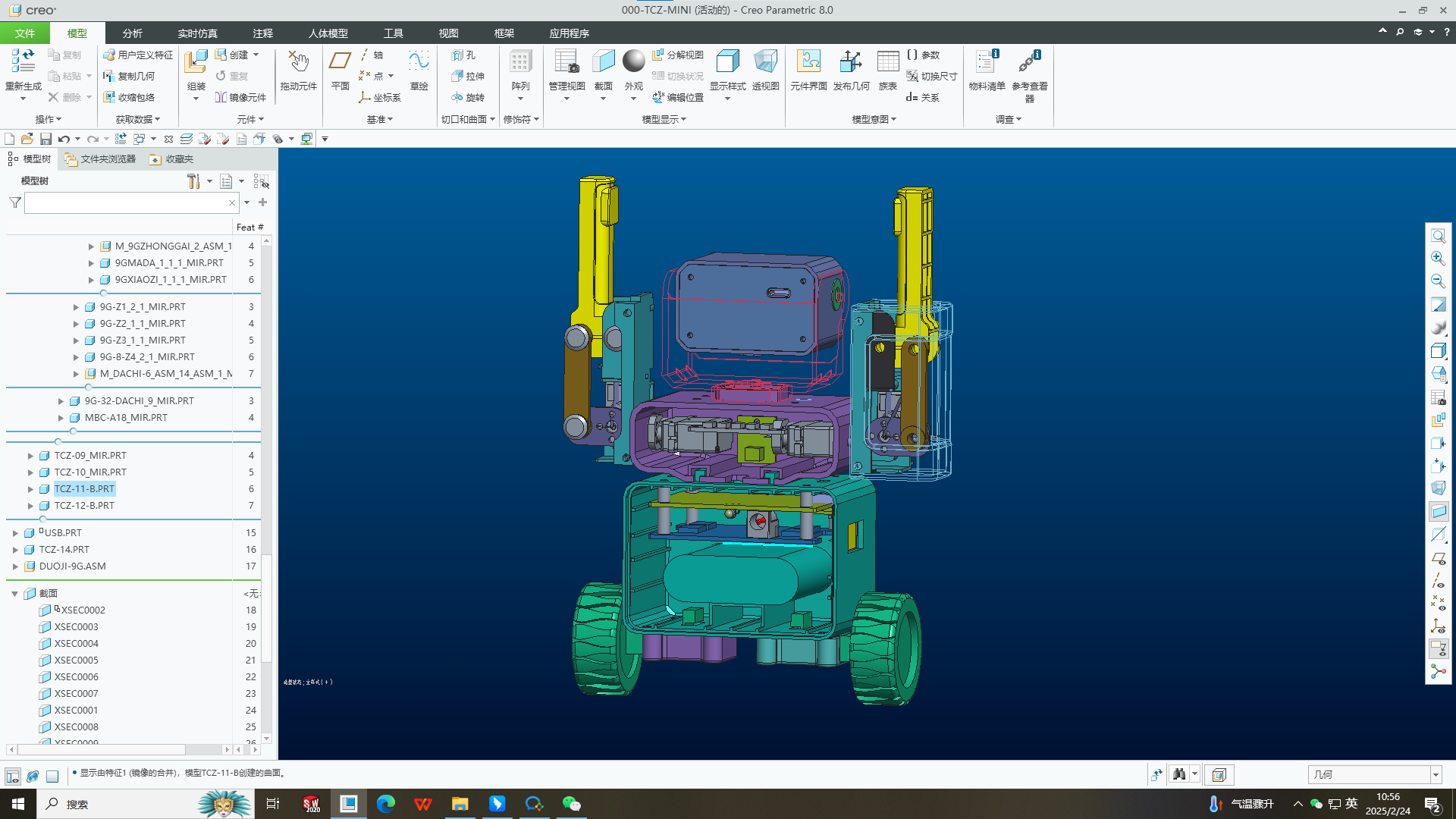
Task: Open the 几何 selection filter combo box
Action: coord(1374,774)
